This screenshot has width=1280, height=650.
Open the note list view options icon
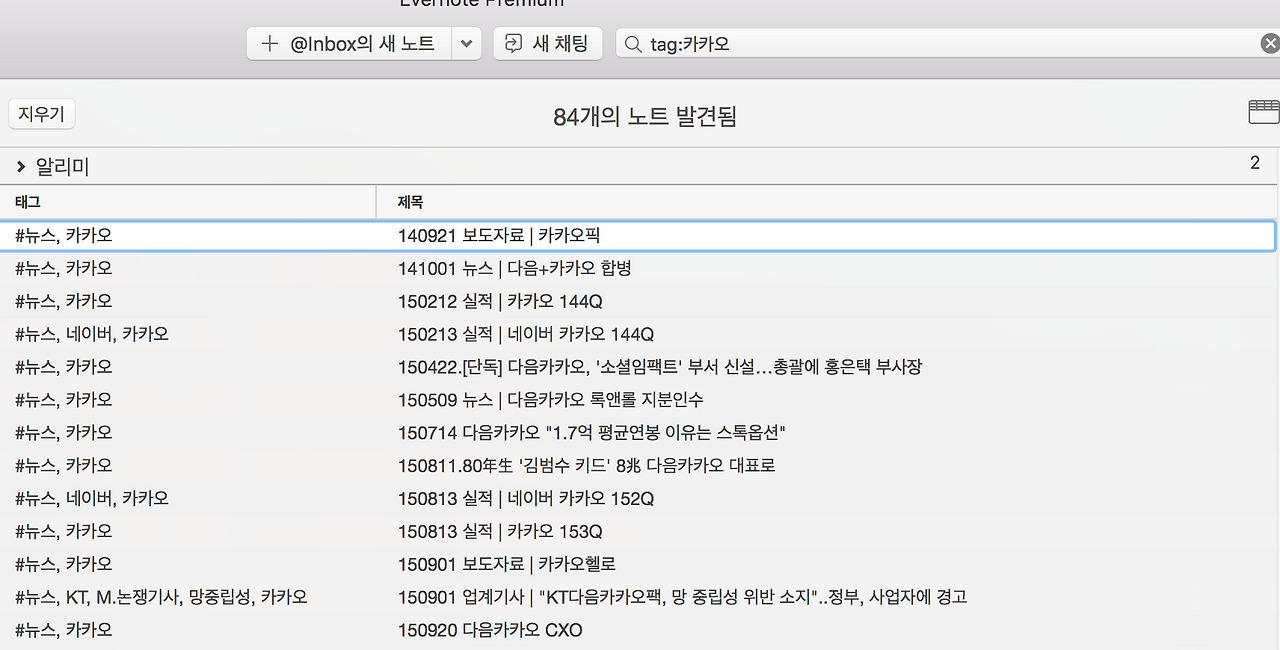tap(1264, 112)
